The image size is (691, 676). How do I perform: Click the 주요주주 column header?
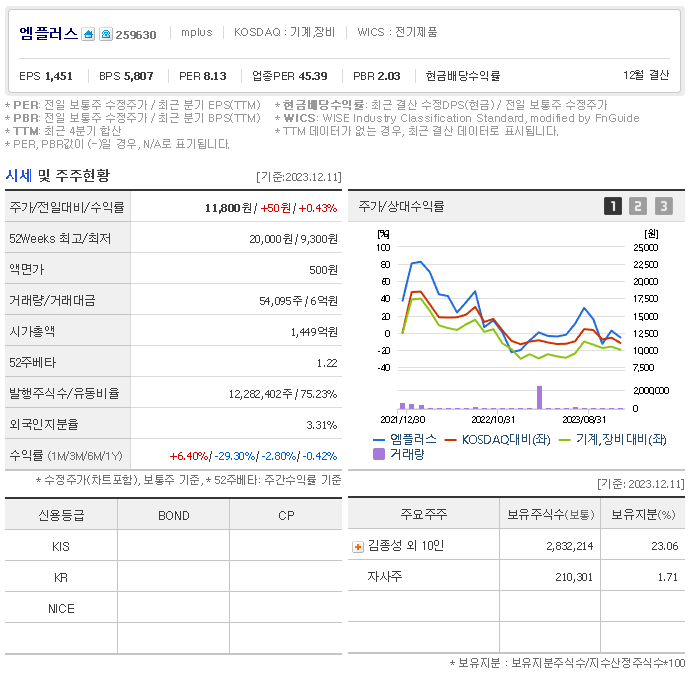(424, 514)
